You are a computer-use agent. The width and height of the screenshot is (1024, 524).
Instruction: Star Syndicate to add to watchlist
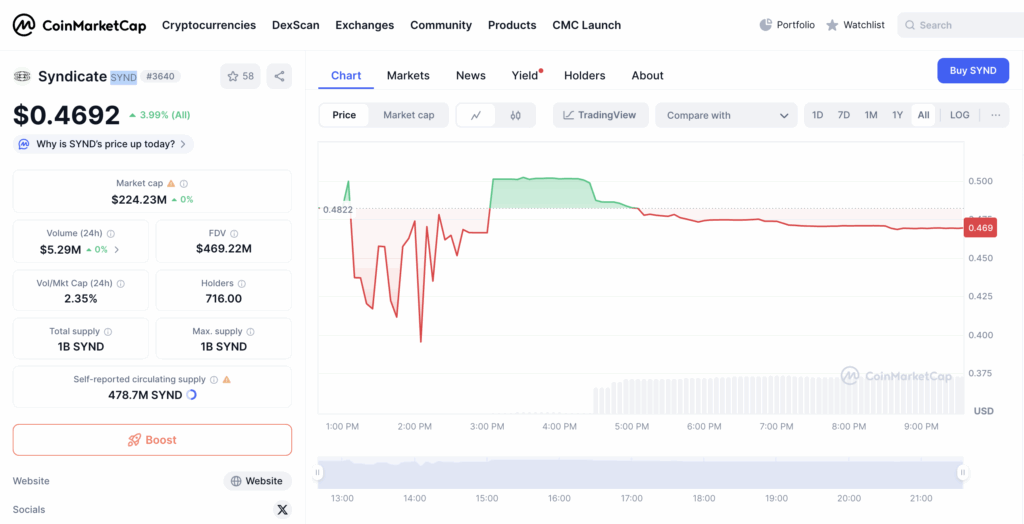click(240, 76)
